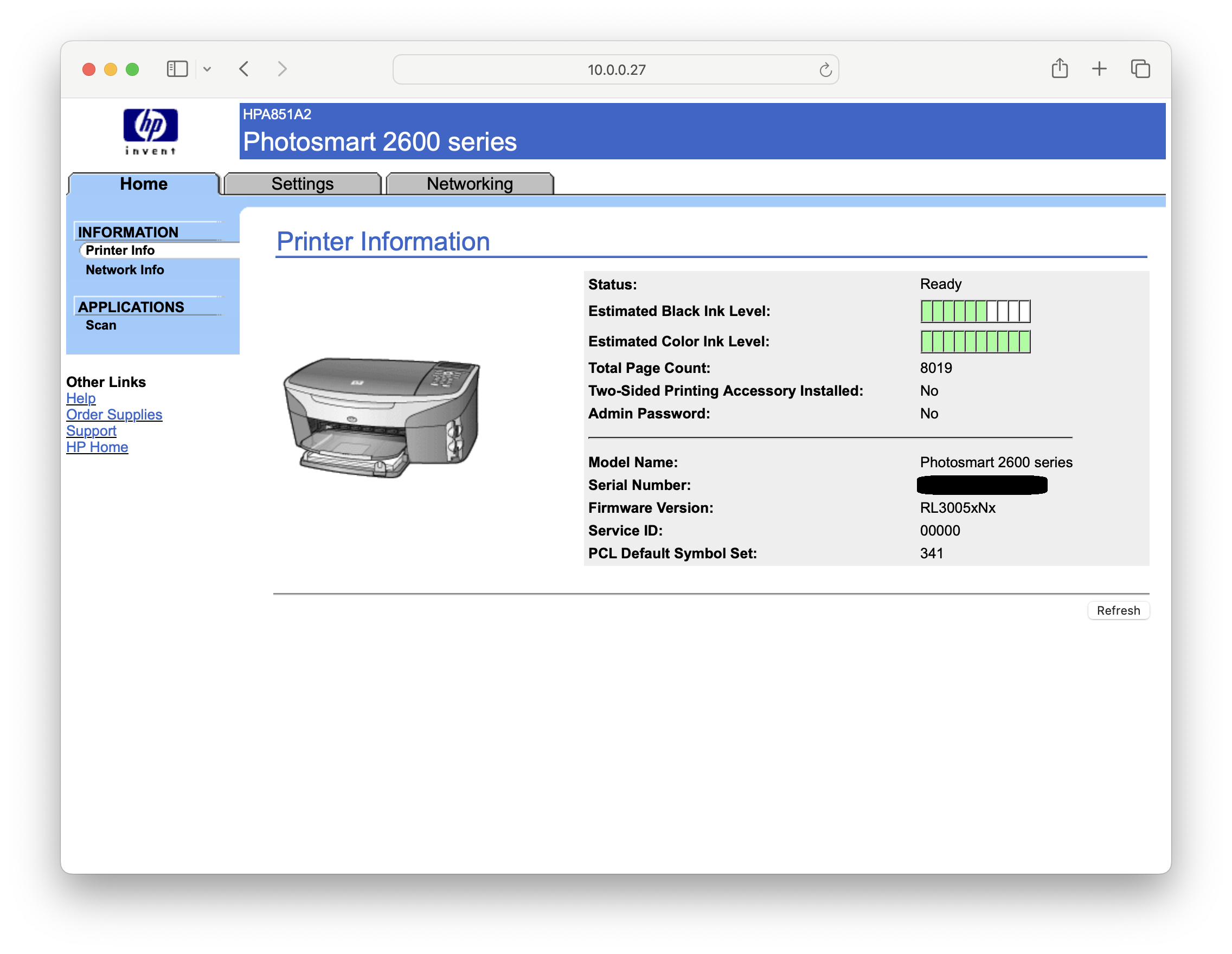
Task: Maximize the window with the green button
Action: [132, 69]
